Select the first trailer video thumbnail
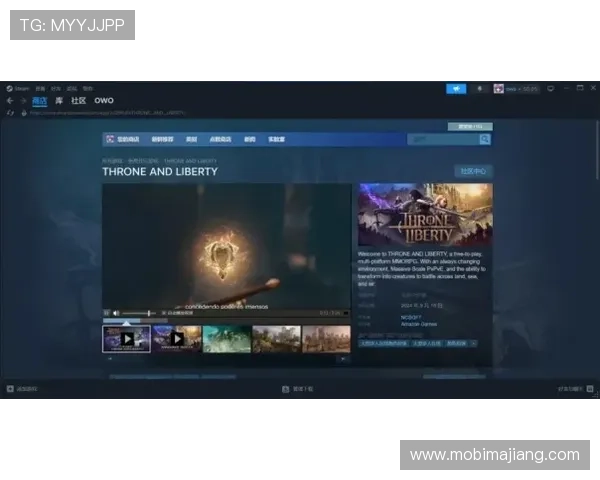Viewport: 600px width, 480px height. click(127, 339)
